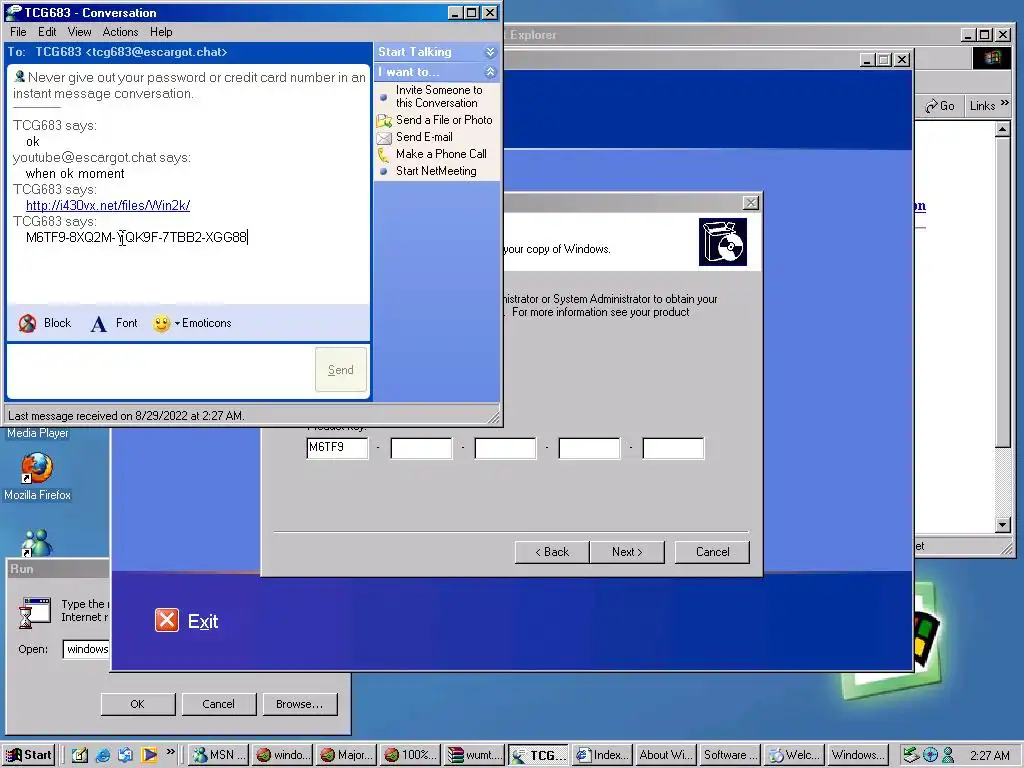Click the third product key field

(505, 448)
